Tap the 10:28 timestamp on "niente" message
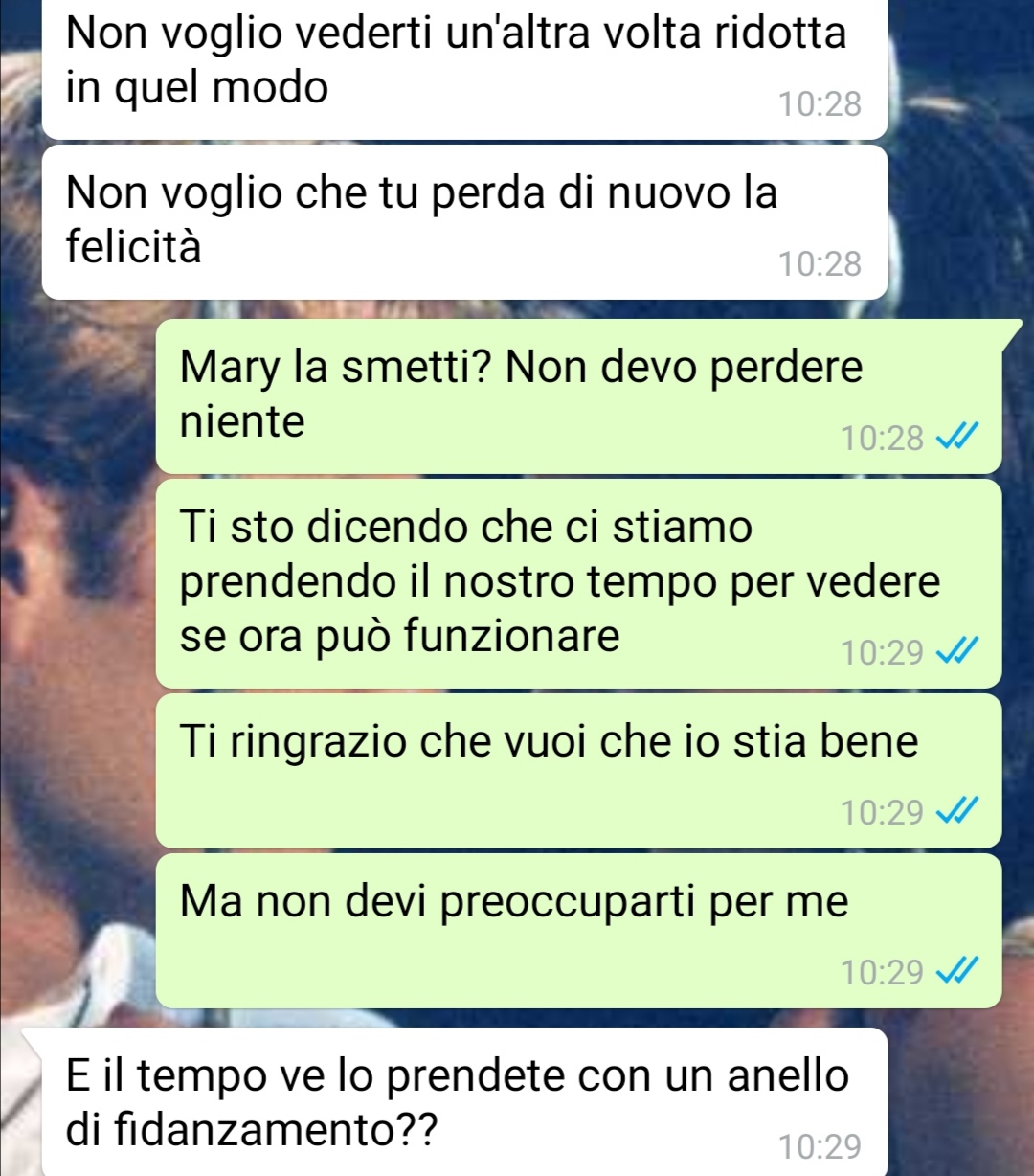This screenshot has width=1034, height=1176. (882, 439)
